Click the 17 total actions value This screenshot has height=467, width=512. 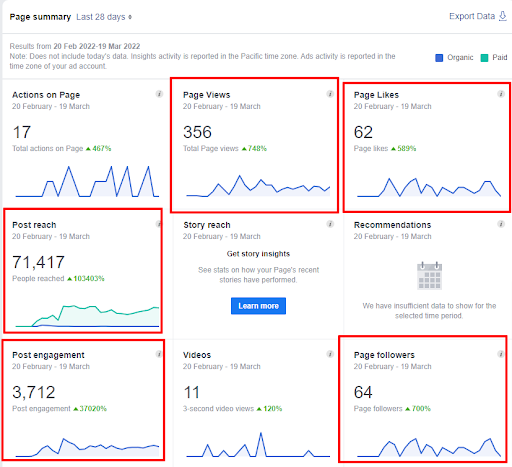pos(22,132)
